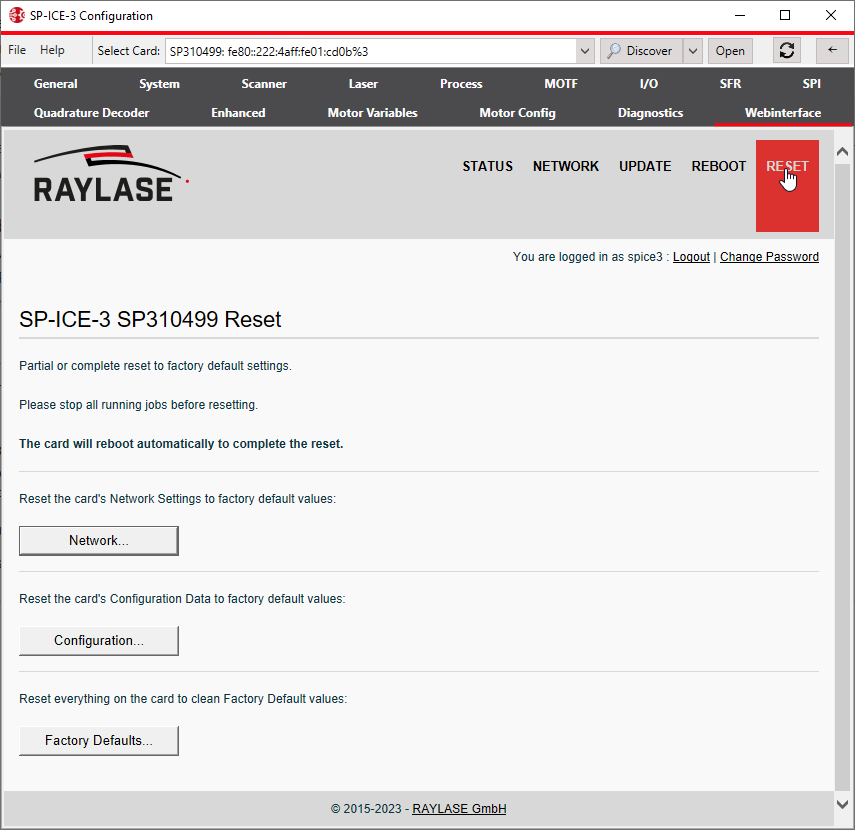This screenshot has height=830, width=855.
Task: Click the Discover button with magnifier
Action: (x=641, y=51)
